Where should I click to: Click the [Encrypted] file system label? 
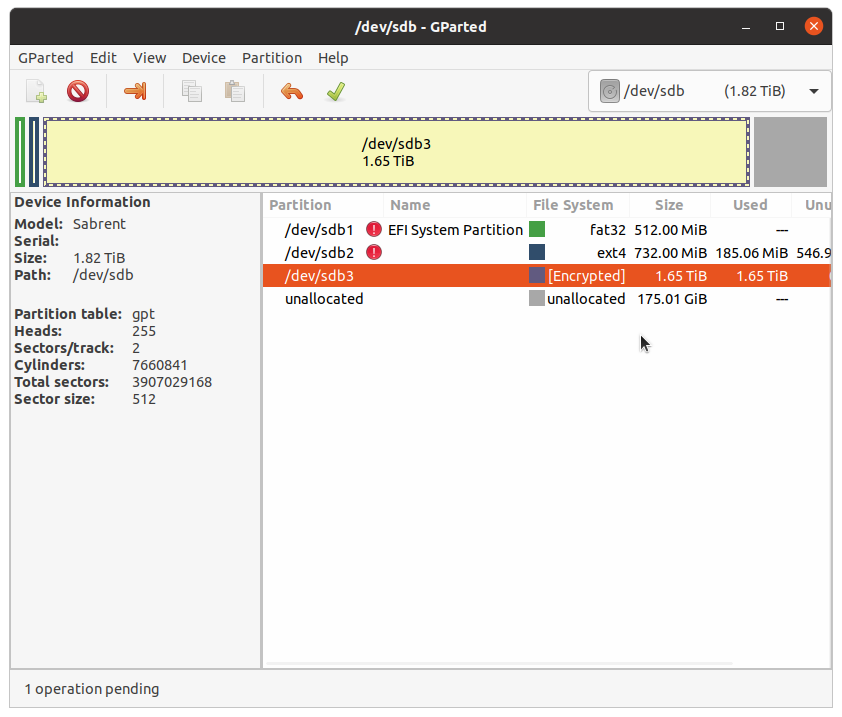[586, 276]
